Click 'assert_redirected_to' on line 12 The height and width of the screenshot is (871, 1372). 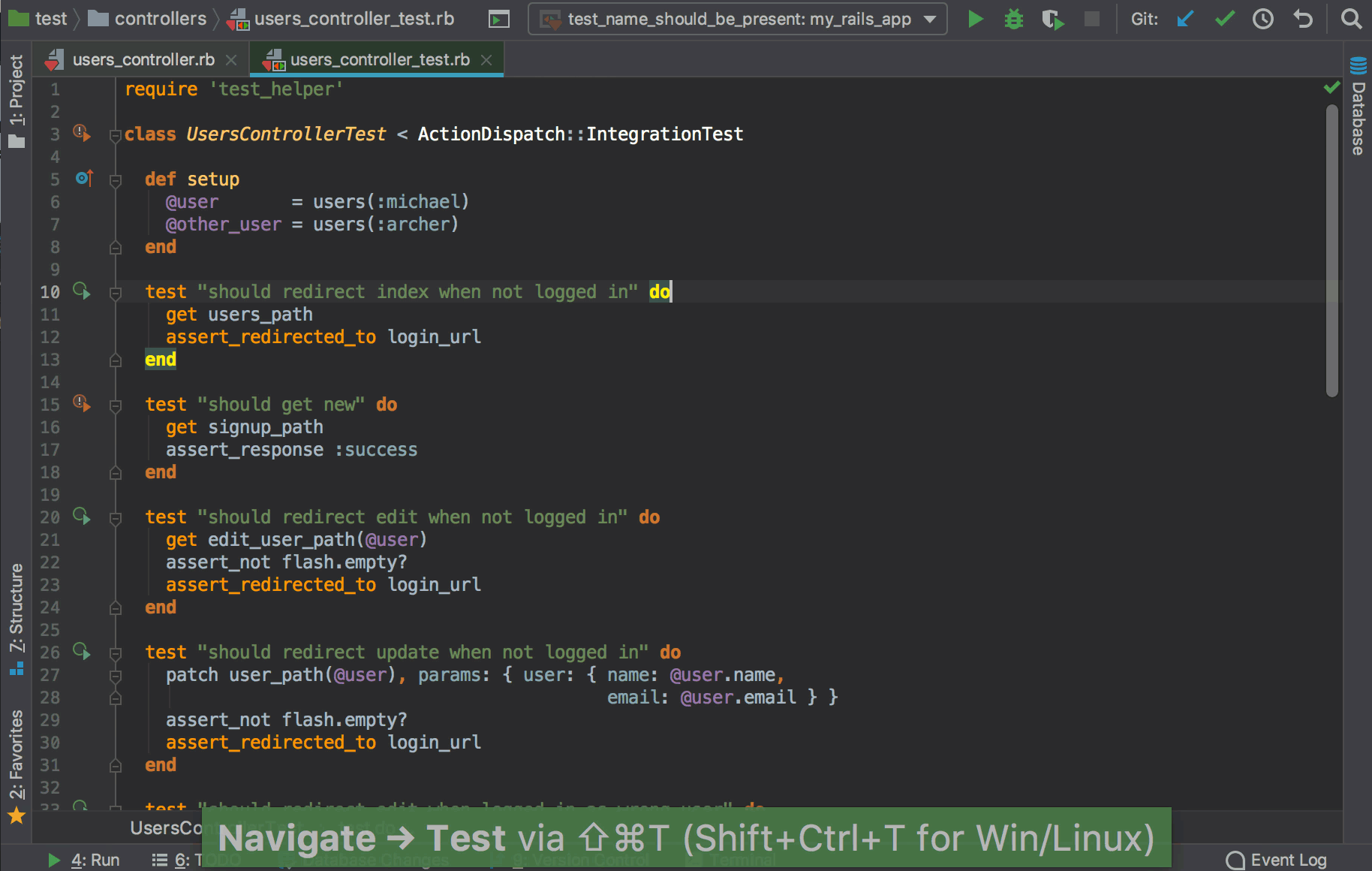(x=271, y=337)
